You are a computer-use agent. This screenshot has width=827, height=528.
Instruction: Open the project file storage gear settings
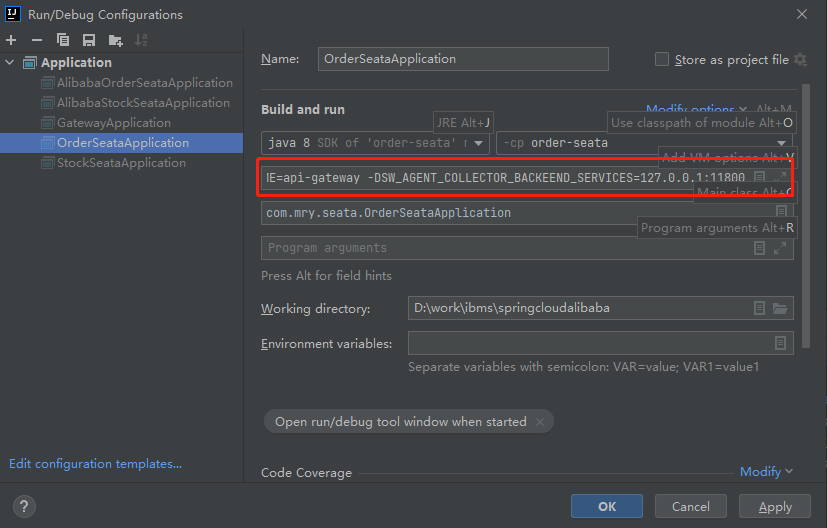(x=800, y=60)
